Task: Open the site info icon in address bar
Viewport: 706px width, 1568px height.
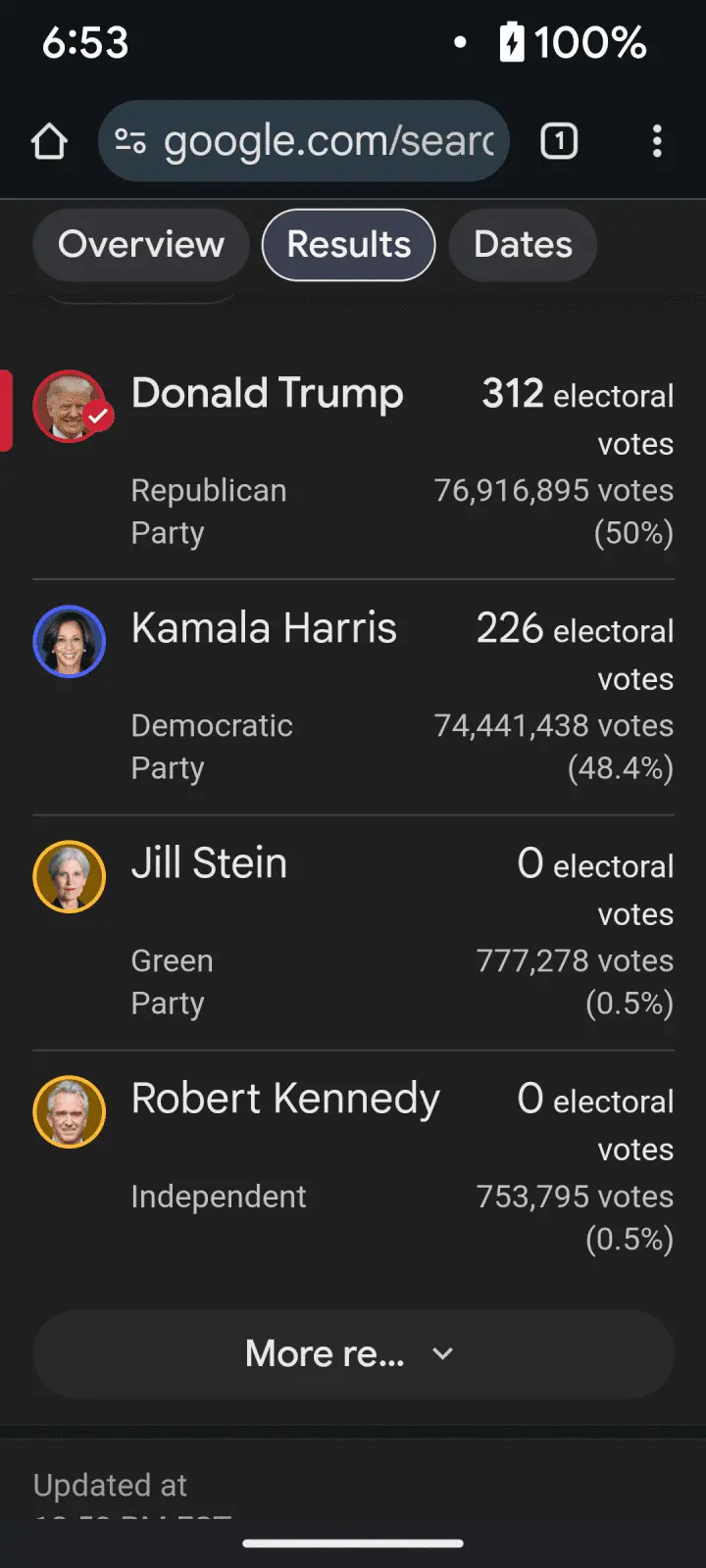Action: click(x=130, y=141)
